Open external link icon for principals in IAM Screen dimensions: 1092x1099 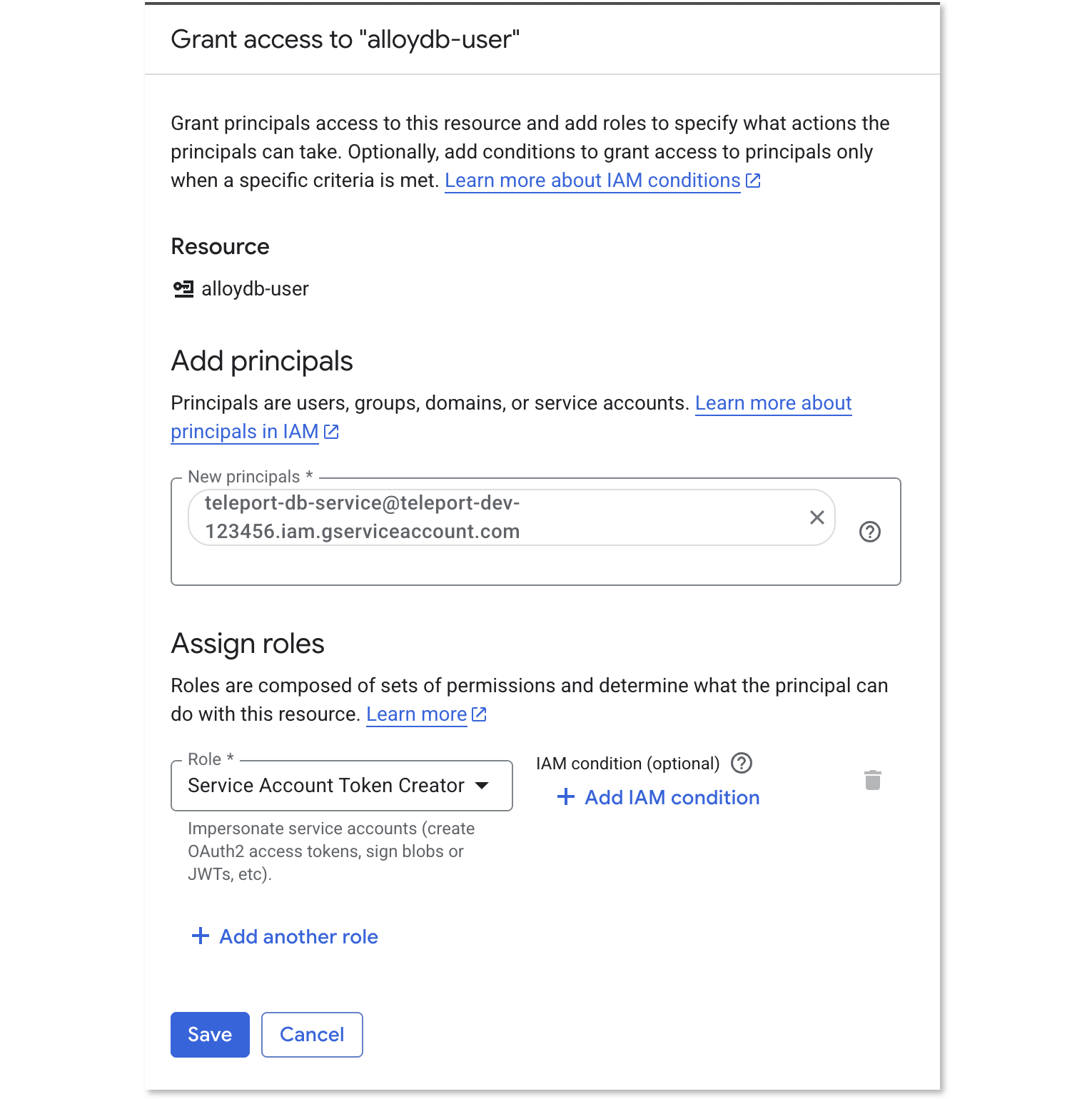point(330,432)
